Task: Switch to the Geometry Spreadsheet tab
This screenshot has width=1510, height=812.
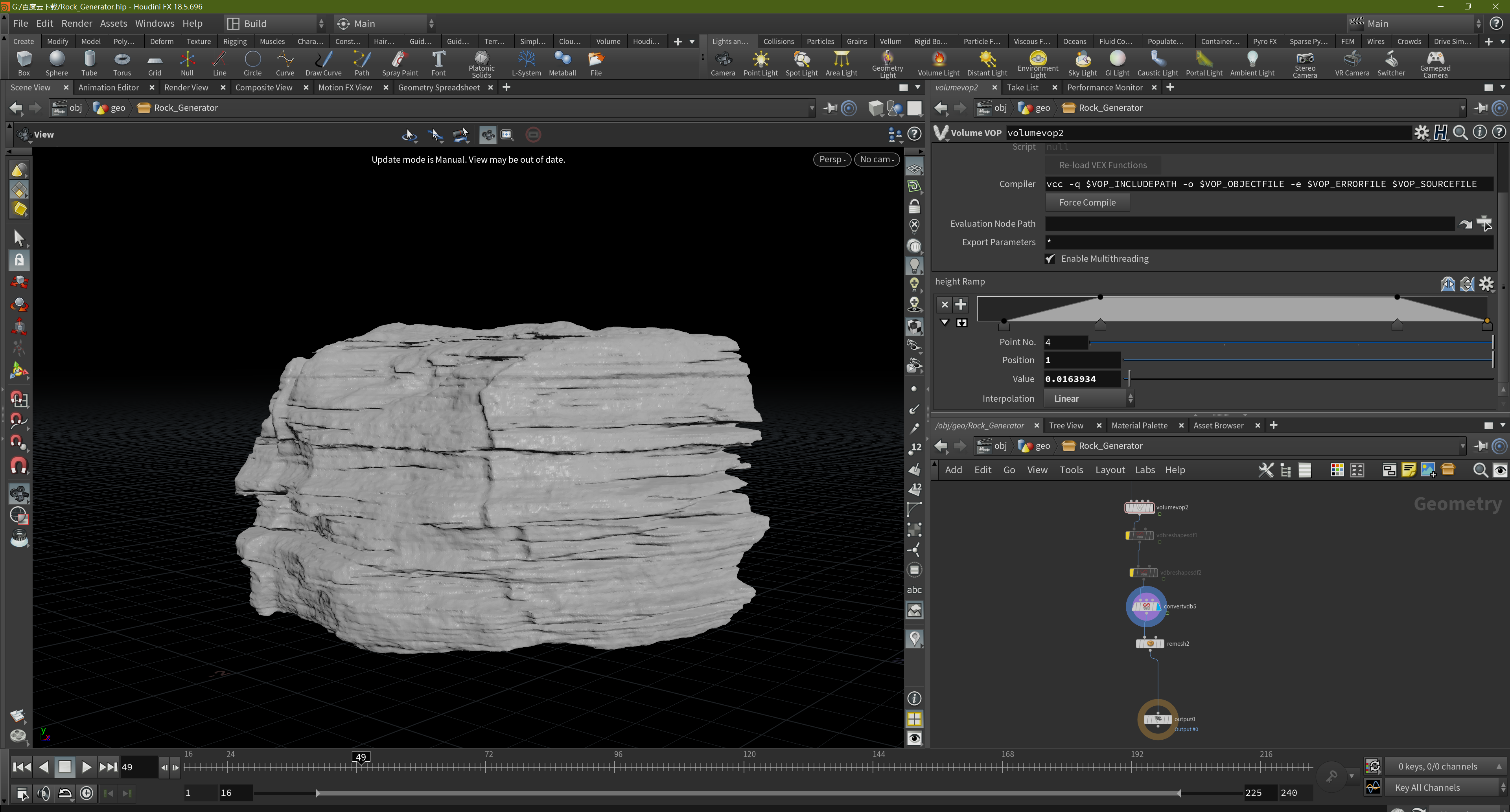Action: (438, 87)
